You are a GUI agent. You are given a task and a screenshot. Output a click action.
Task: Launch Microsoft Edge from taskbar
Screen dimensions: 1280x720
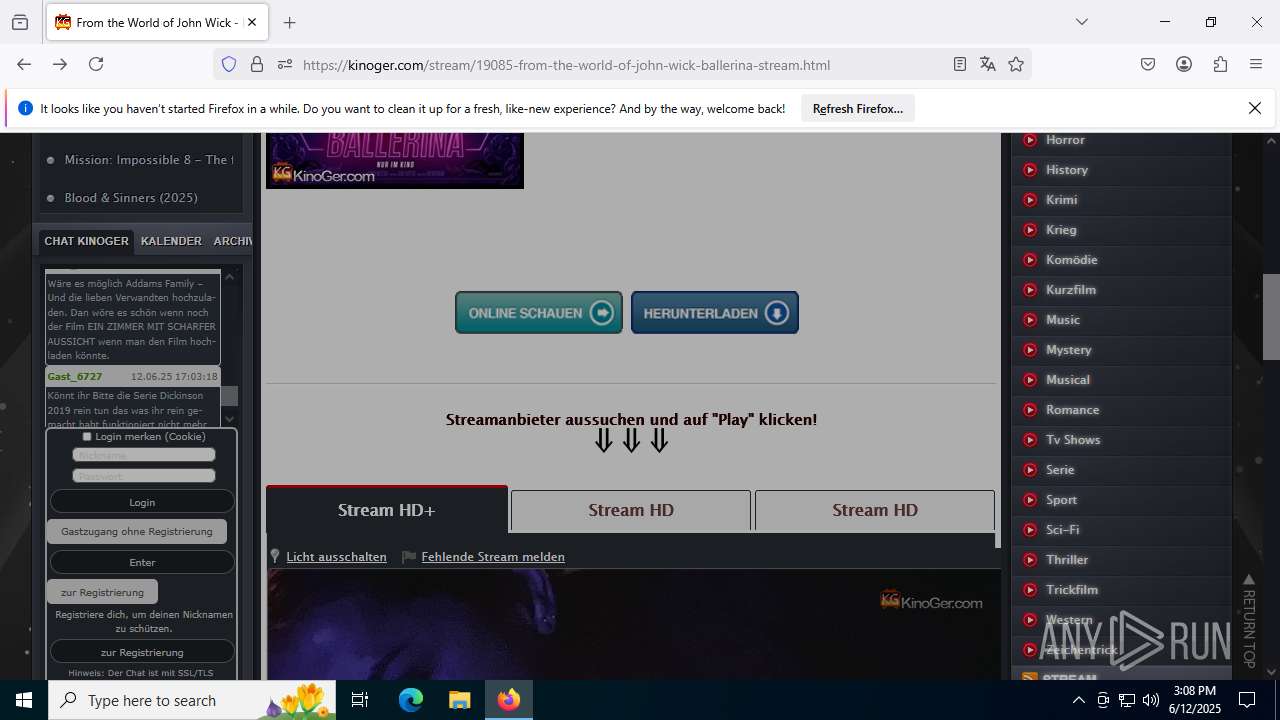pyautogui.click(x=411, y=700)
